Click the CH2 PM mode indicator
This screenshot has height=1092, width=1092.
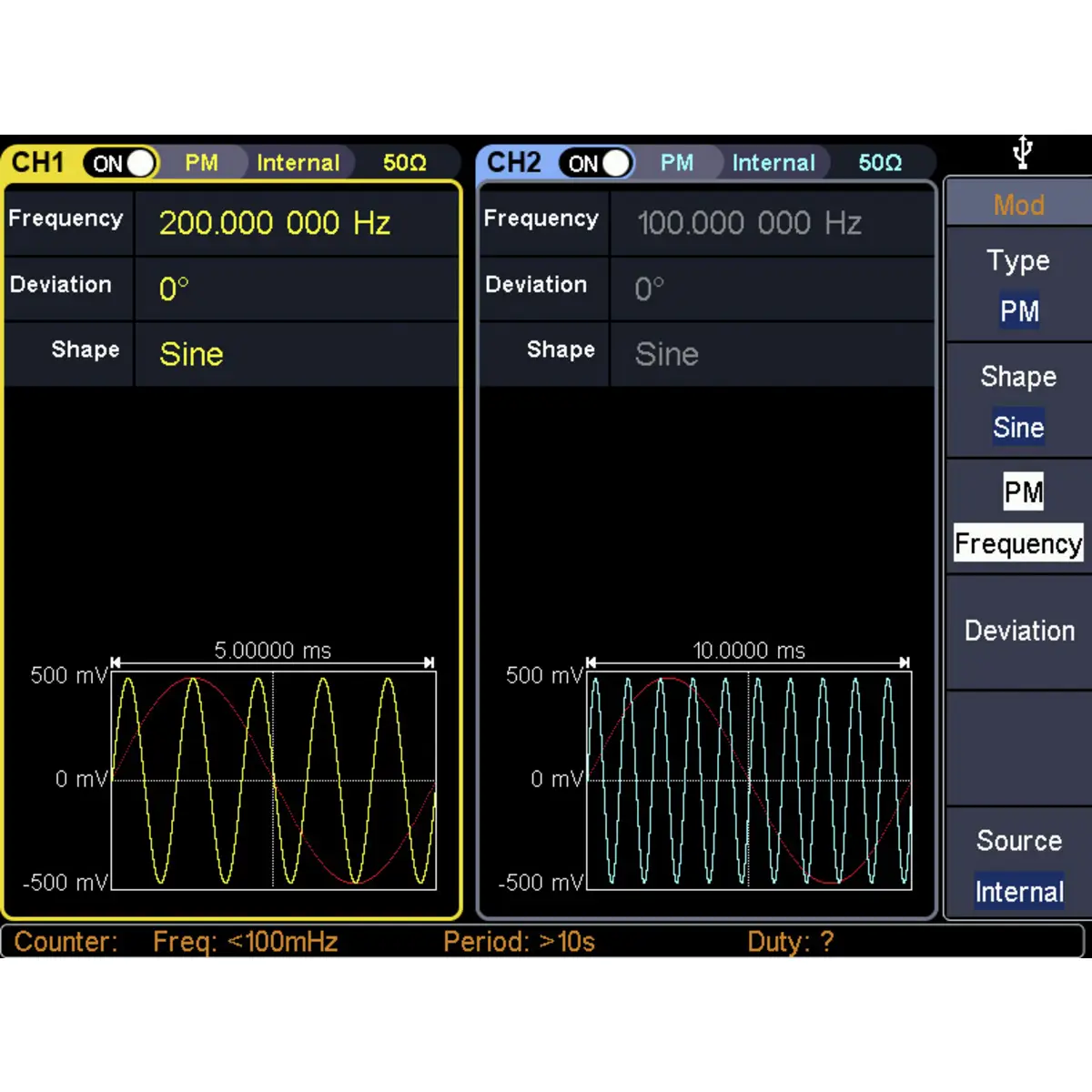pyautogui.click(x=677, y=163)
